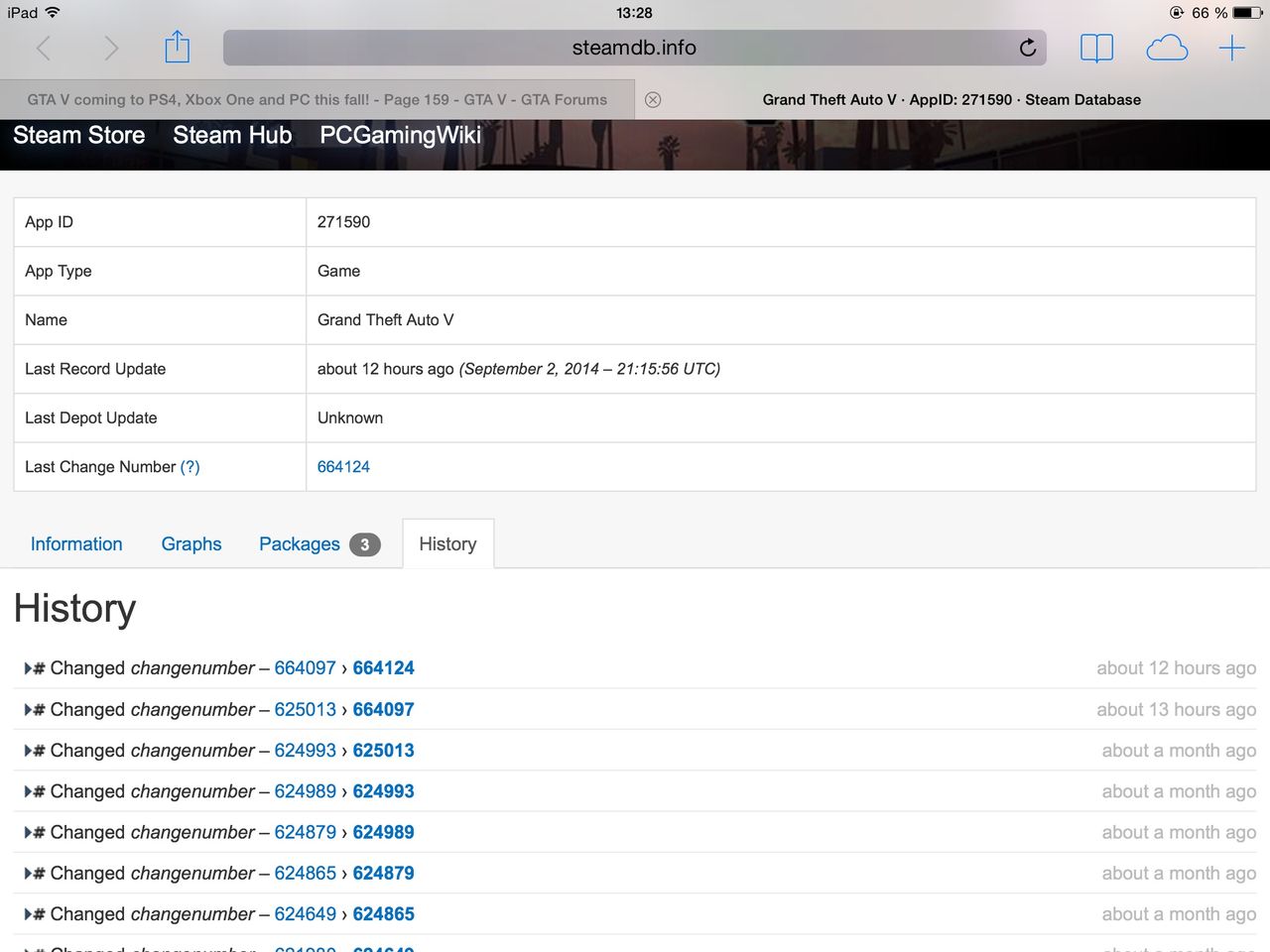The image size is (1270, 952).
Task: Open new changenumber 664124 in the first history row
Action: coord(383,668)
